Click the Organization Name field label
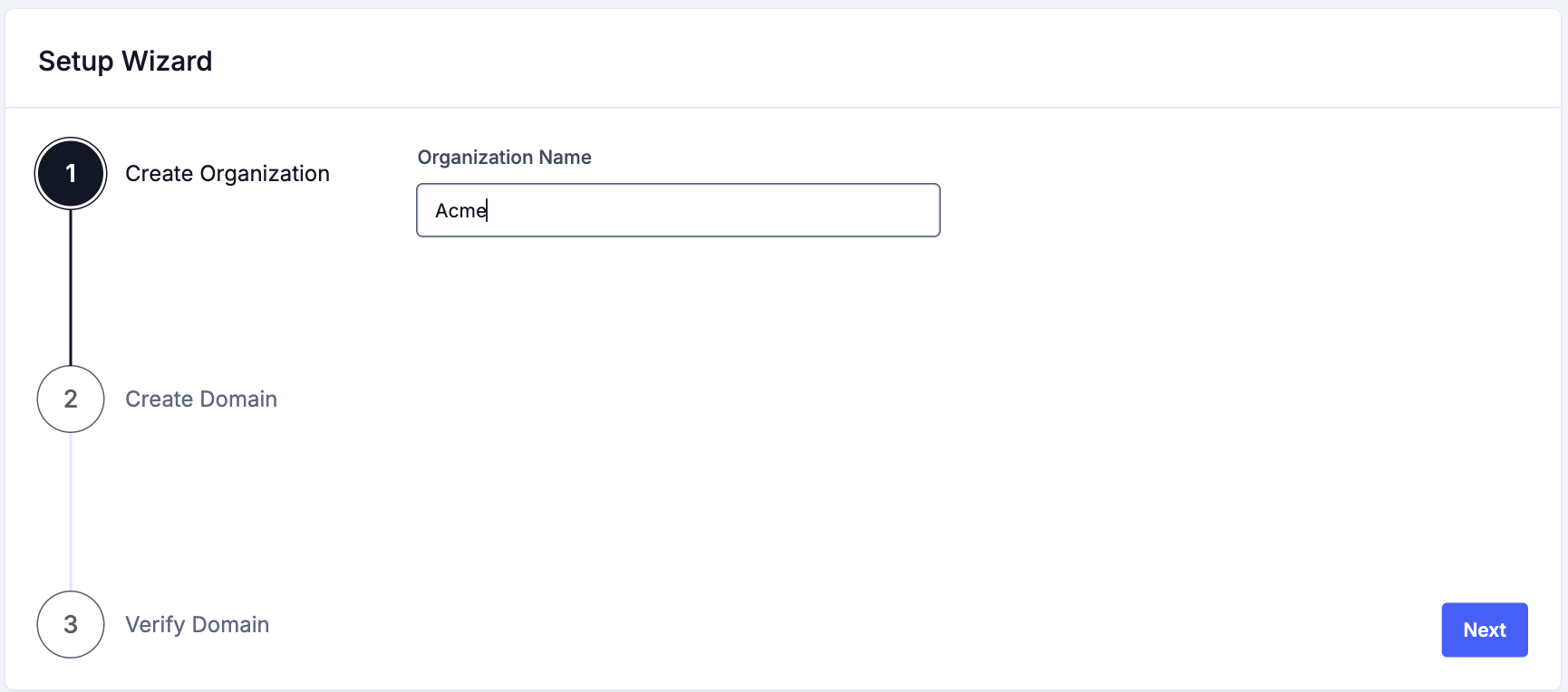 pos(504,157)
